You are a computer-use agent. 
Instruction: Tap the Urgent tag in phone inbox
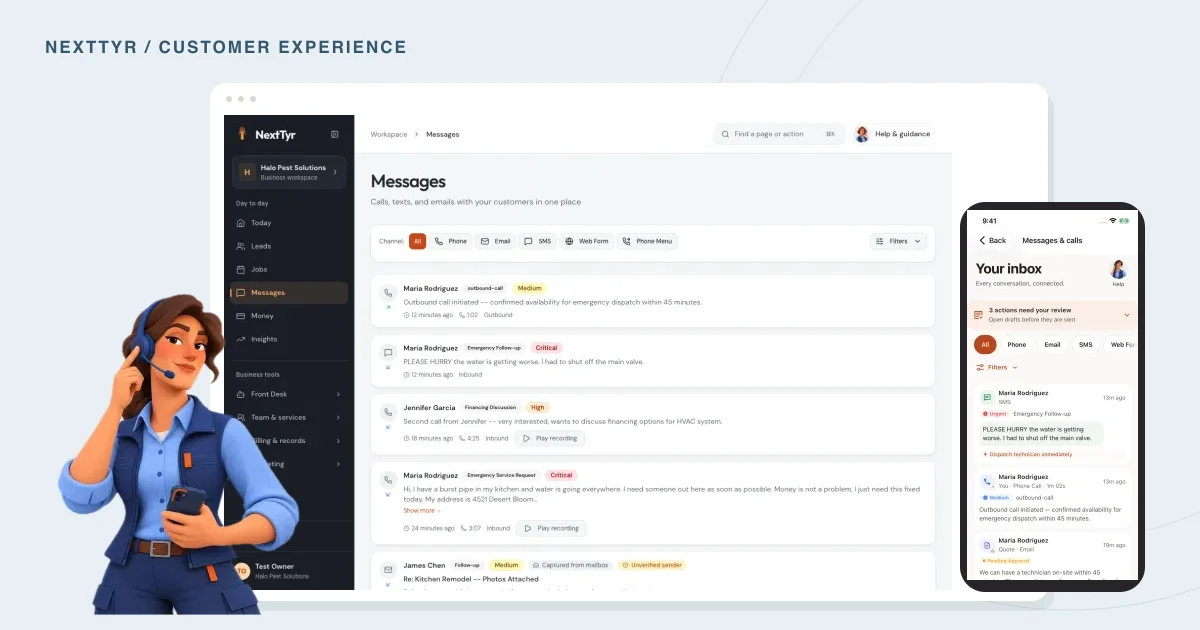(995, 413)
